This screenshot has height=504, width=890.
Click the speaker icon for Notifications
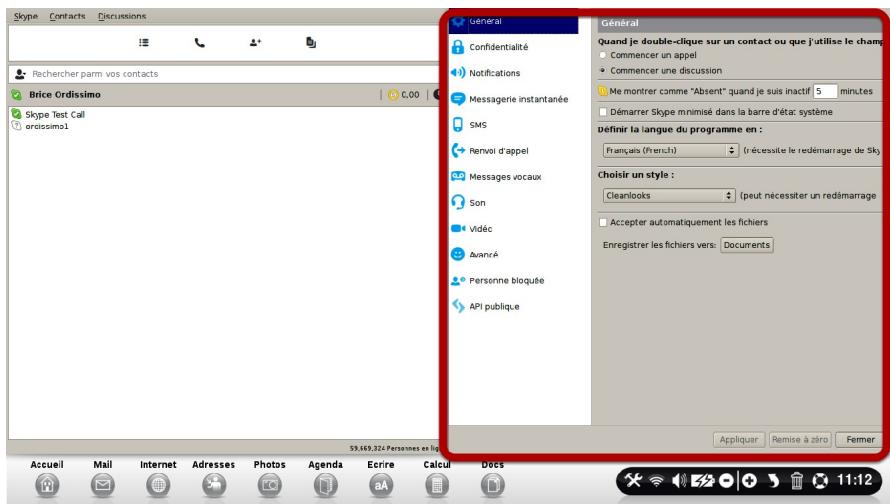(x=457, y=73)
